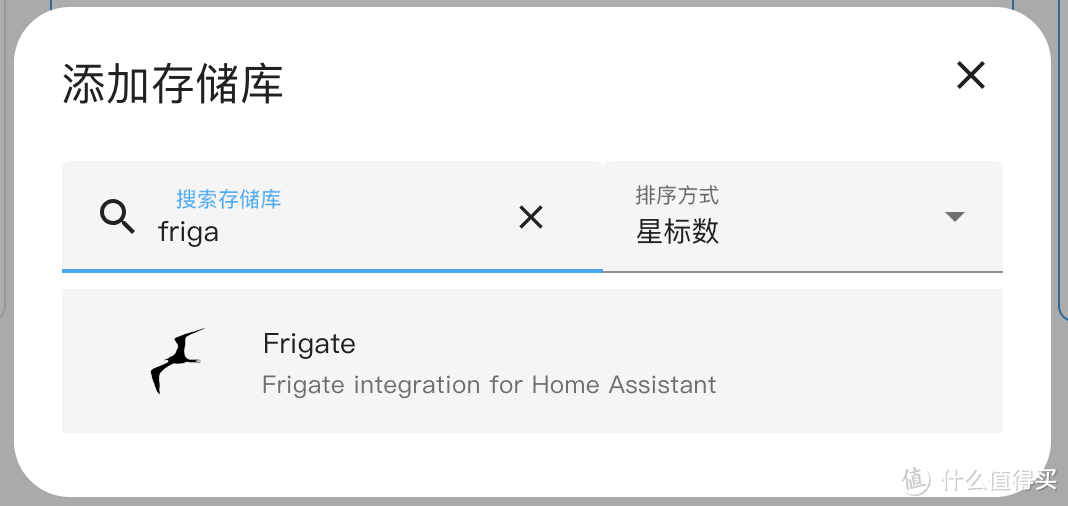Click the gray underline beneath the sort dropdown
Screen dimensions: 1068x506
point(802,271)
